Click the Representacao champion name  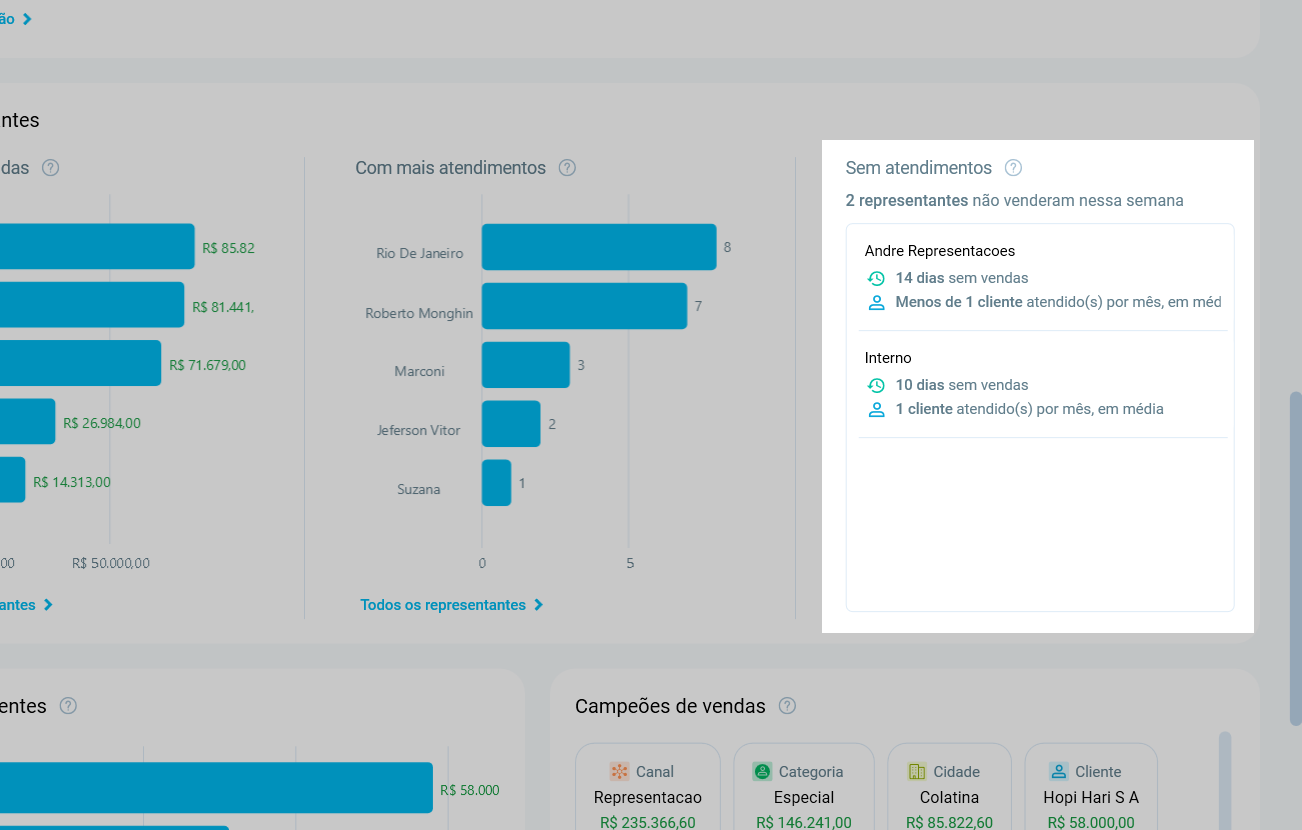tap(648, 798)
